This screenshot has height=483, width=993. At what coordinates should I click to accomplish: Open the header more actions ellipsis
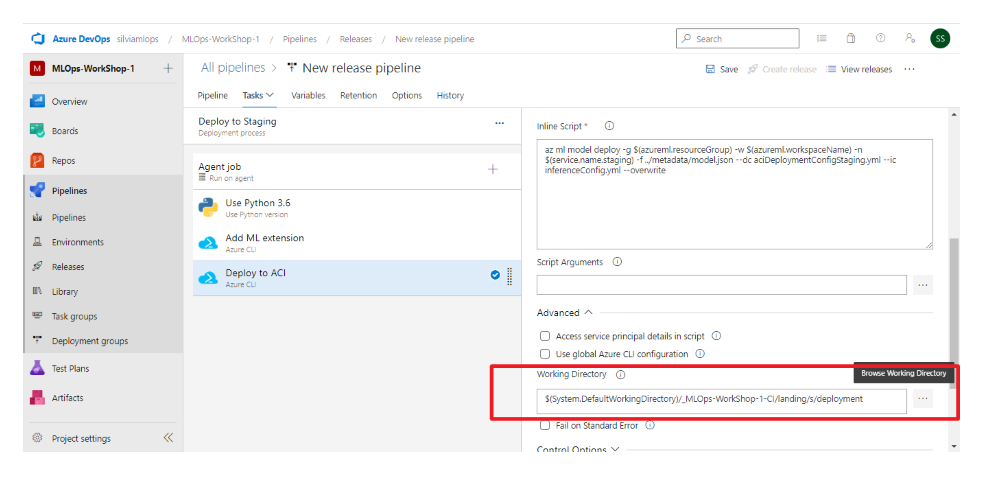click(x=909, y=69)
